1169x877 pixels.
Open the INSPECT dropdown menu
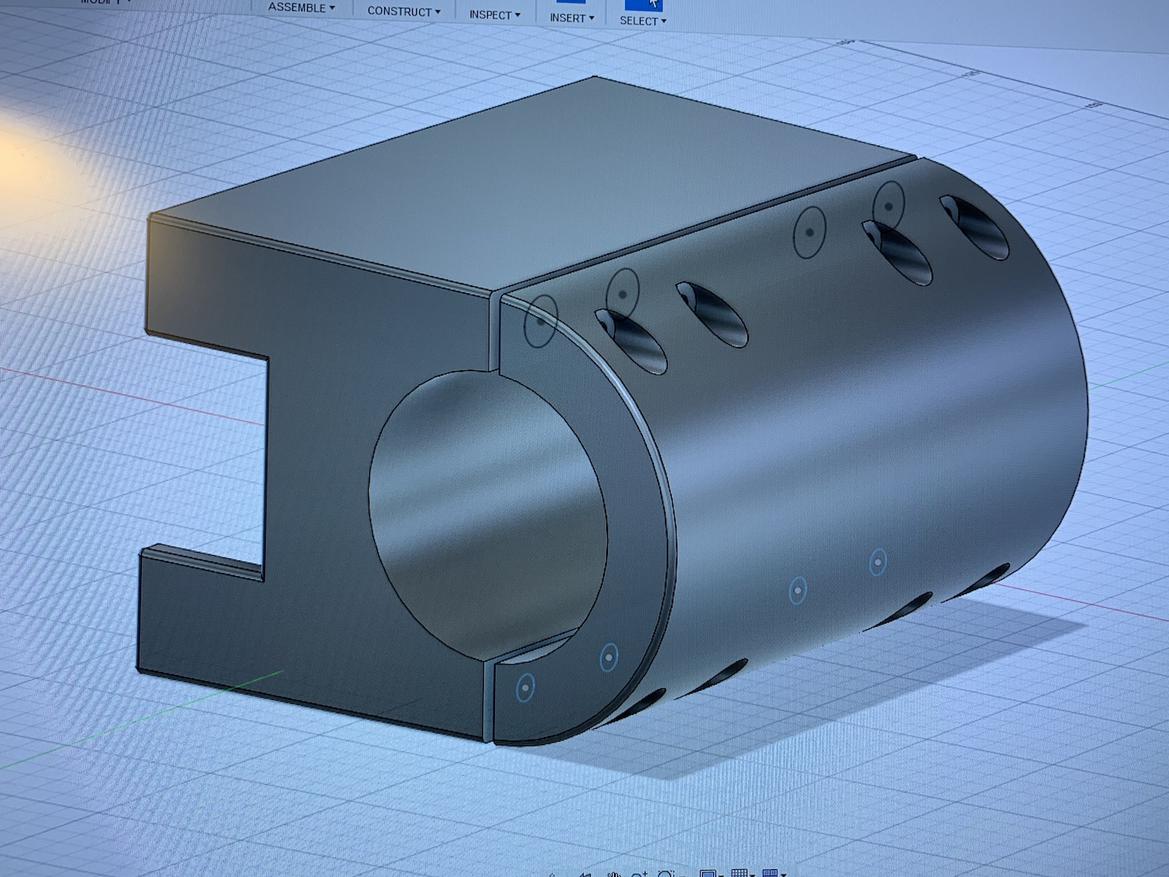click(494, 14)
